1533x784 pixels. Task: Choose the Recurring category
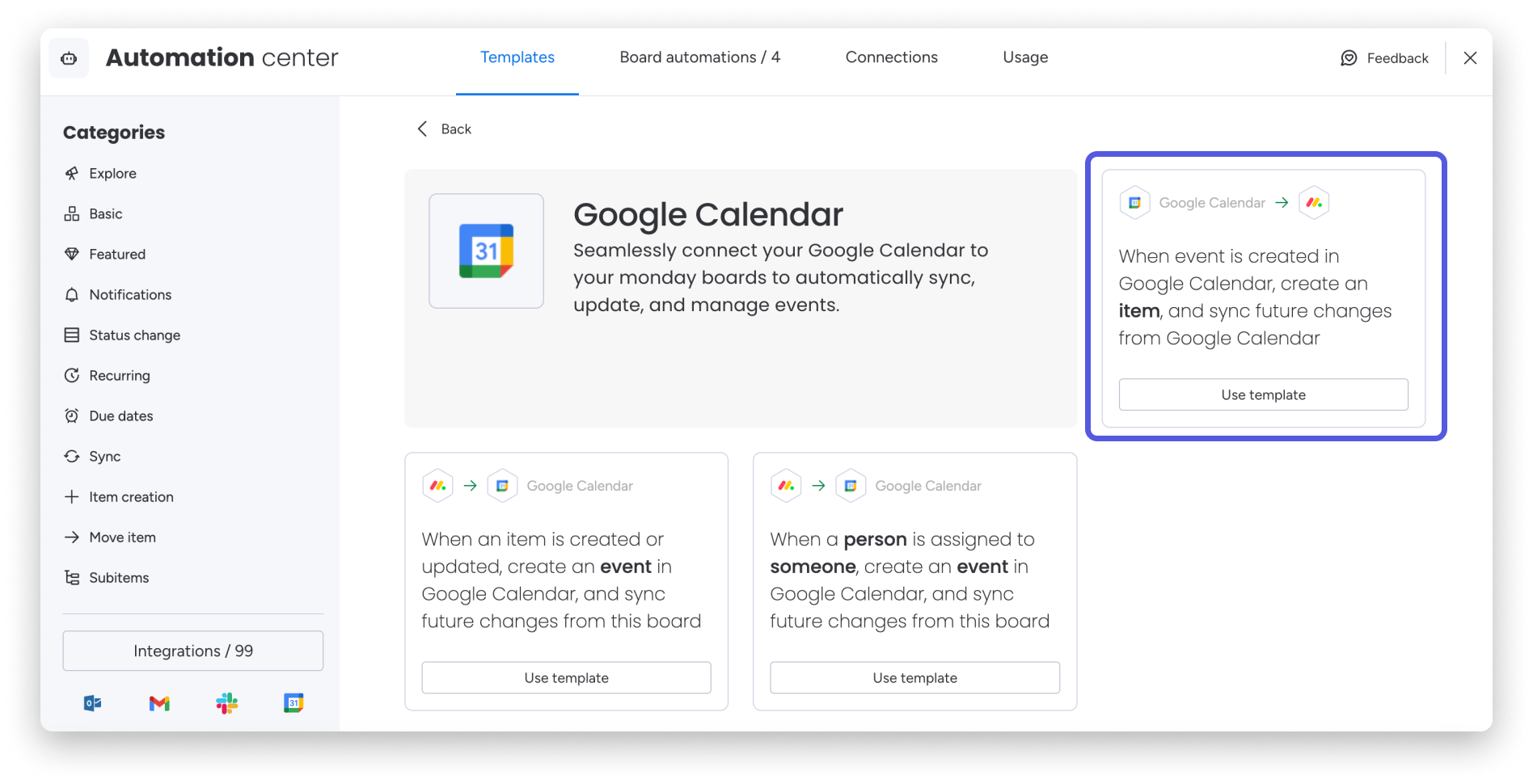click(107, 376)
